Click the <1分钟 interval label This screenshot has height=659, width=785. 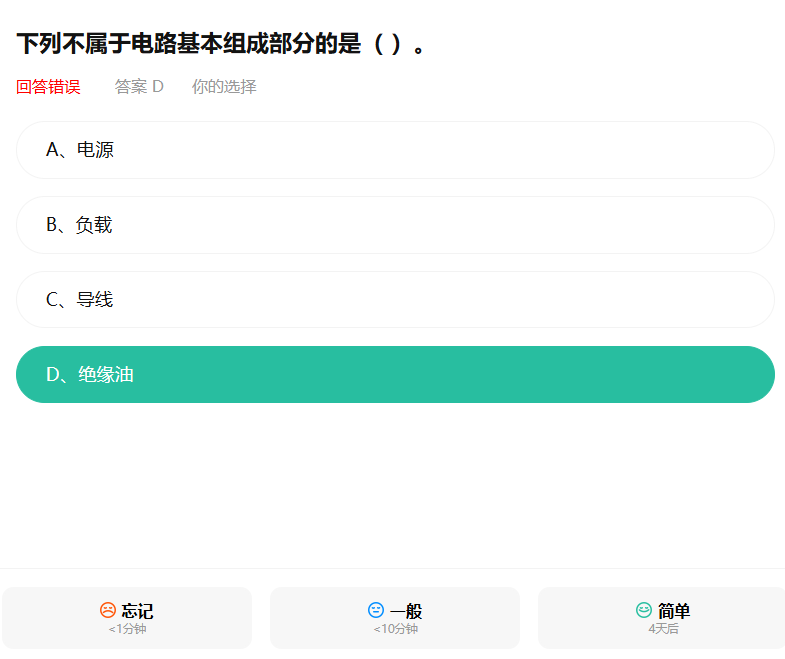pyautogui.click(x=127, y=629)
